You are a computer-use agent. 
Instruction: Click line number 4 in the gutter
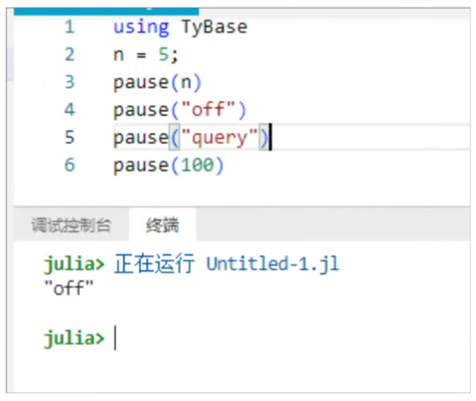pyautogui.click(x=69, y=110)
